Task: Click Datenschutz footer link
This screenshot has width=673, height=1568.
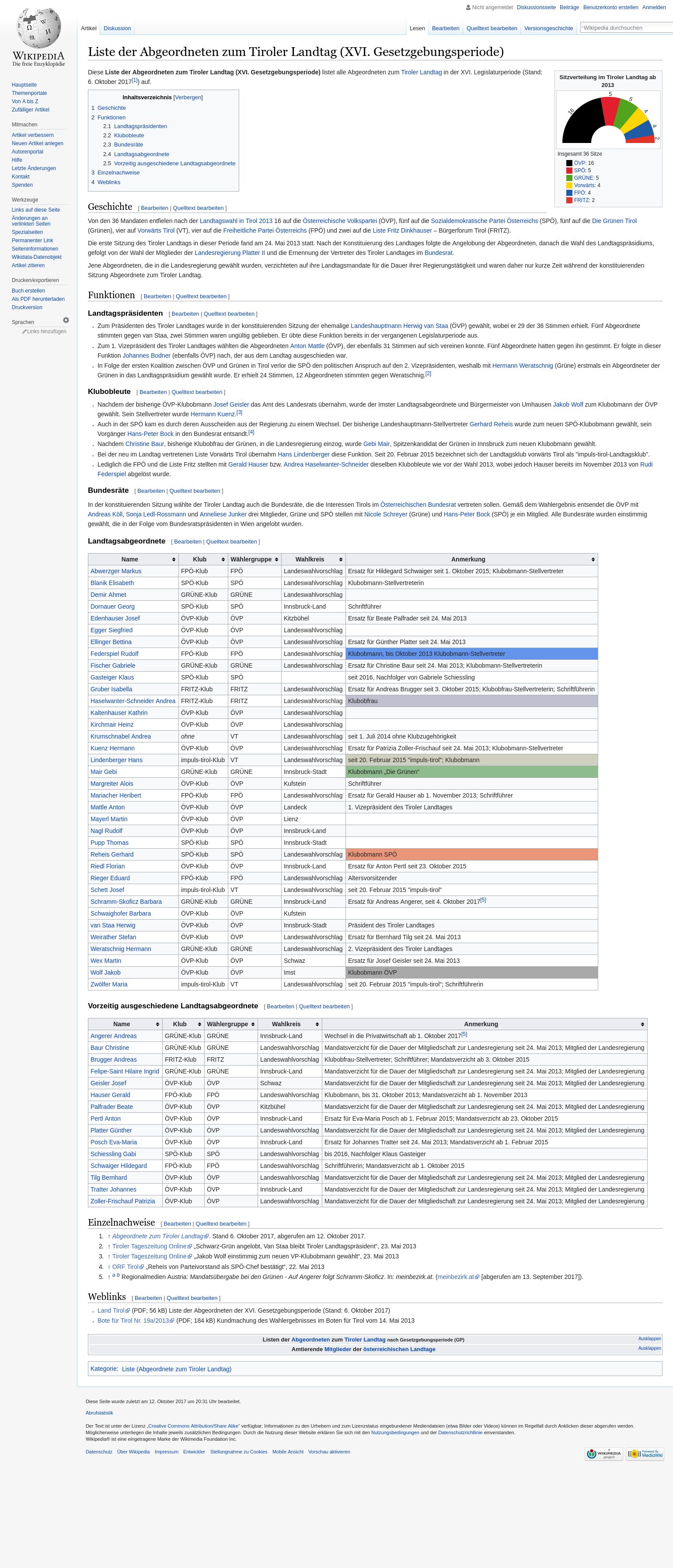Action: (x=98, y=1452)
